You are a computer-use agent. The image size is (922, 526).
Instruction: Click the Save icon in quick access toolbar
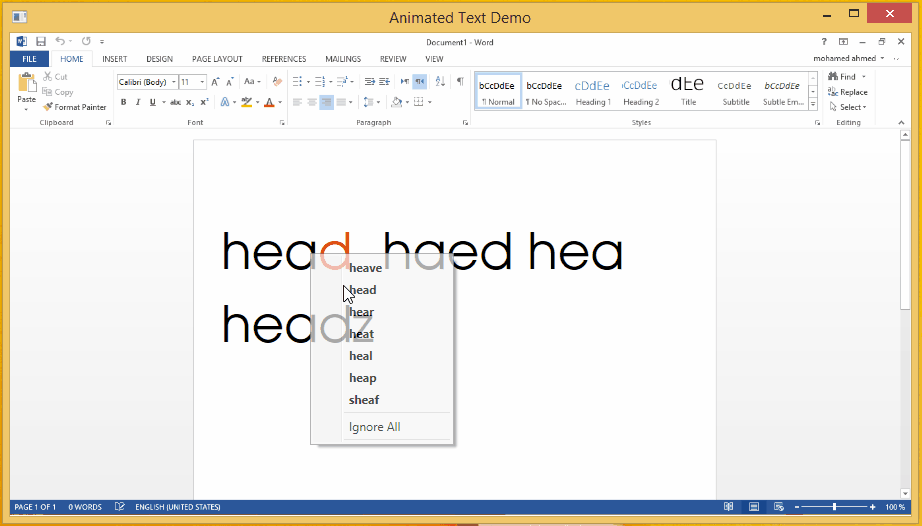pyautogui.click(x=41, y=41)
